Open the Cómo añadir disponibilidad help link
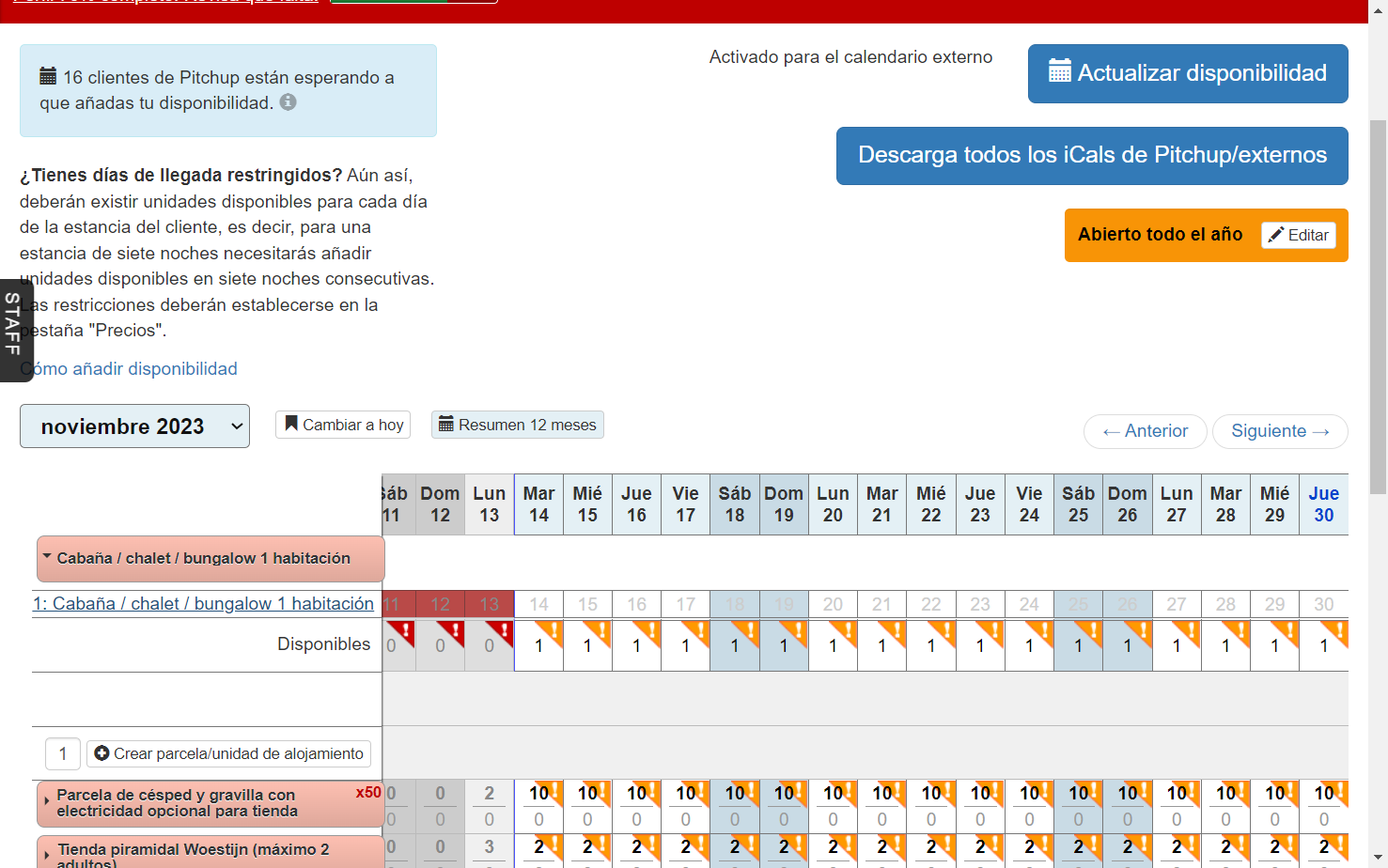Screen dimensions: 1388x868 [129, 369]
